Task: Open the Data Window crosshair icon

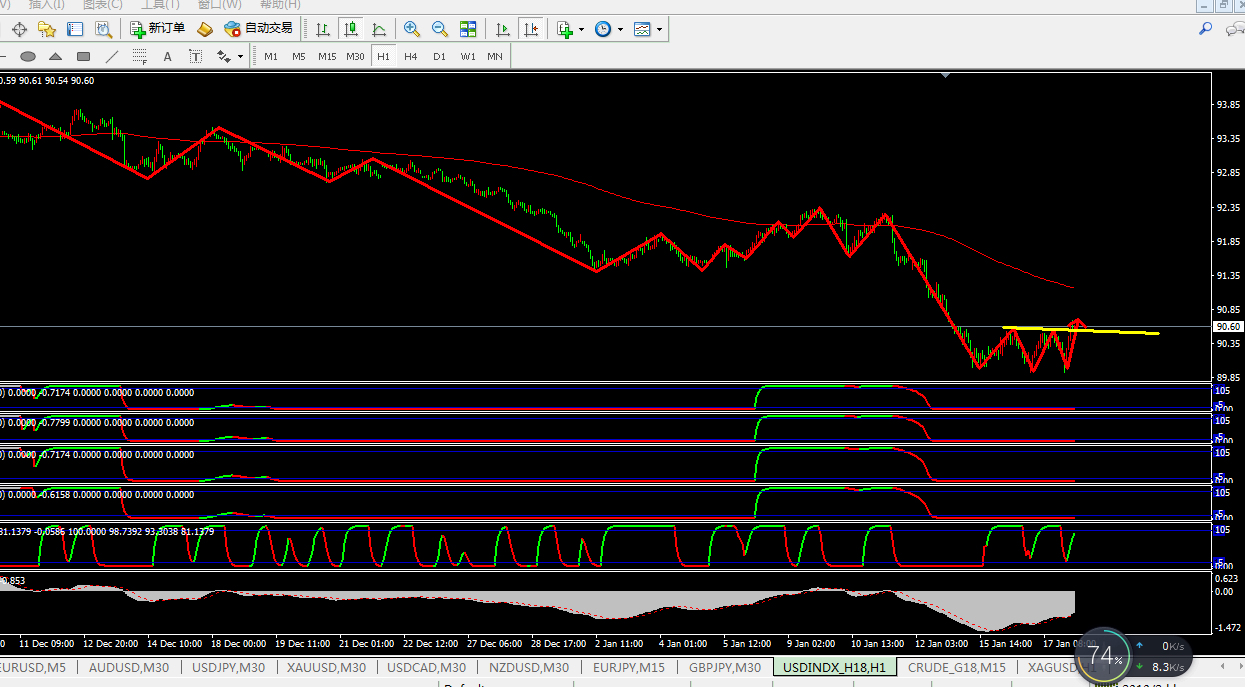Action: click(18, 29)
